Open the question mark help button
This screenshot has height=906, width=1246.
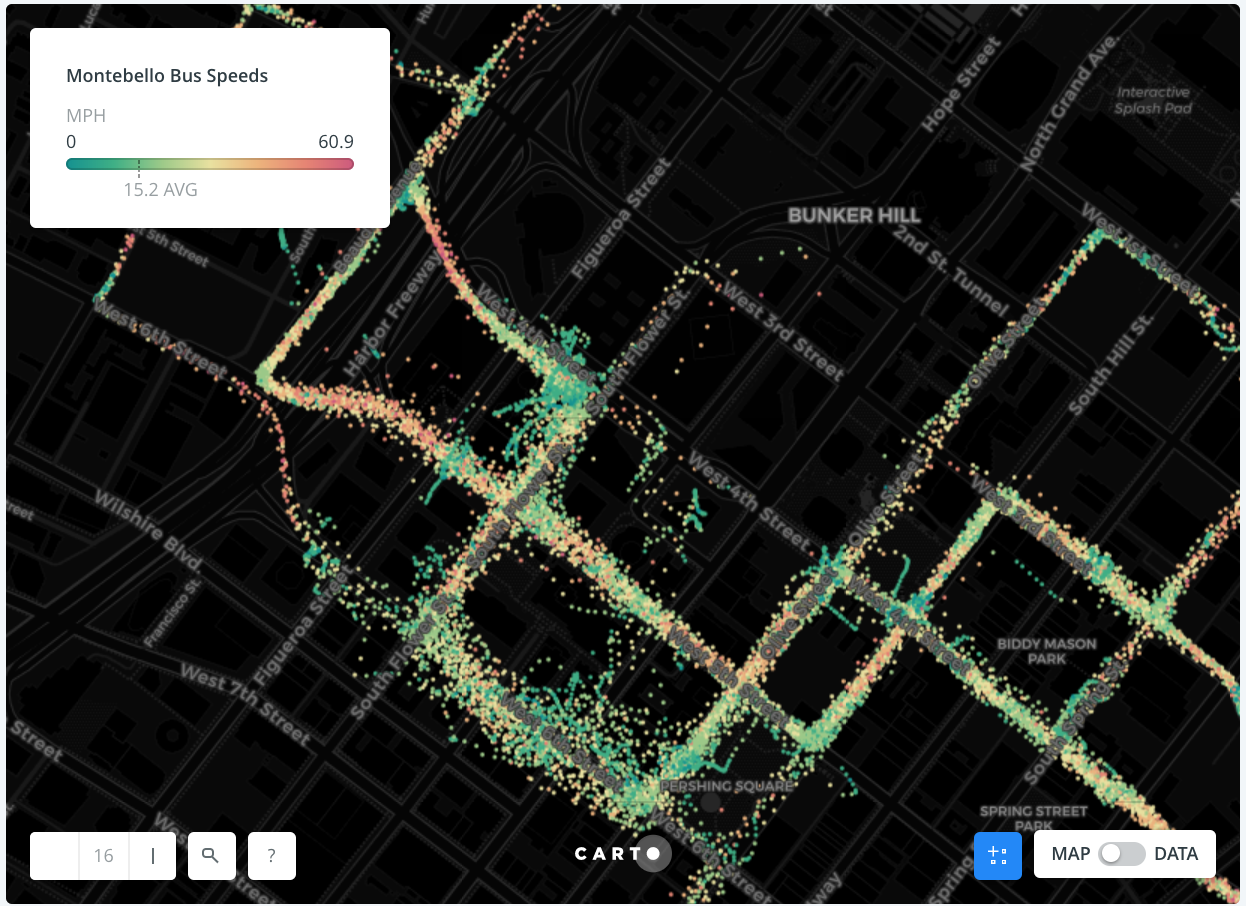coord(272,856)
